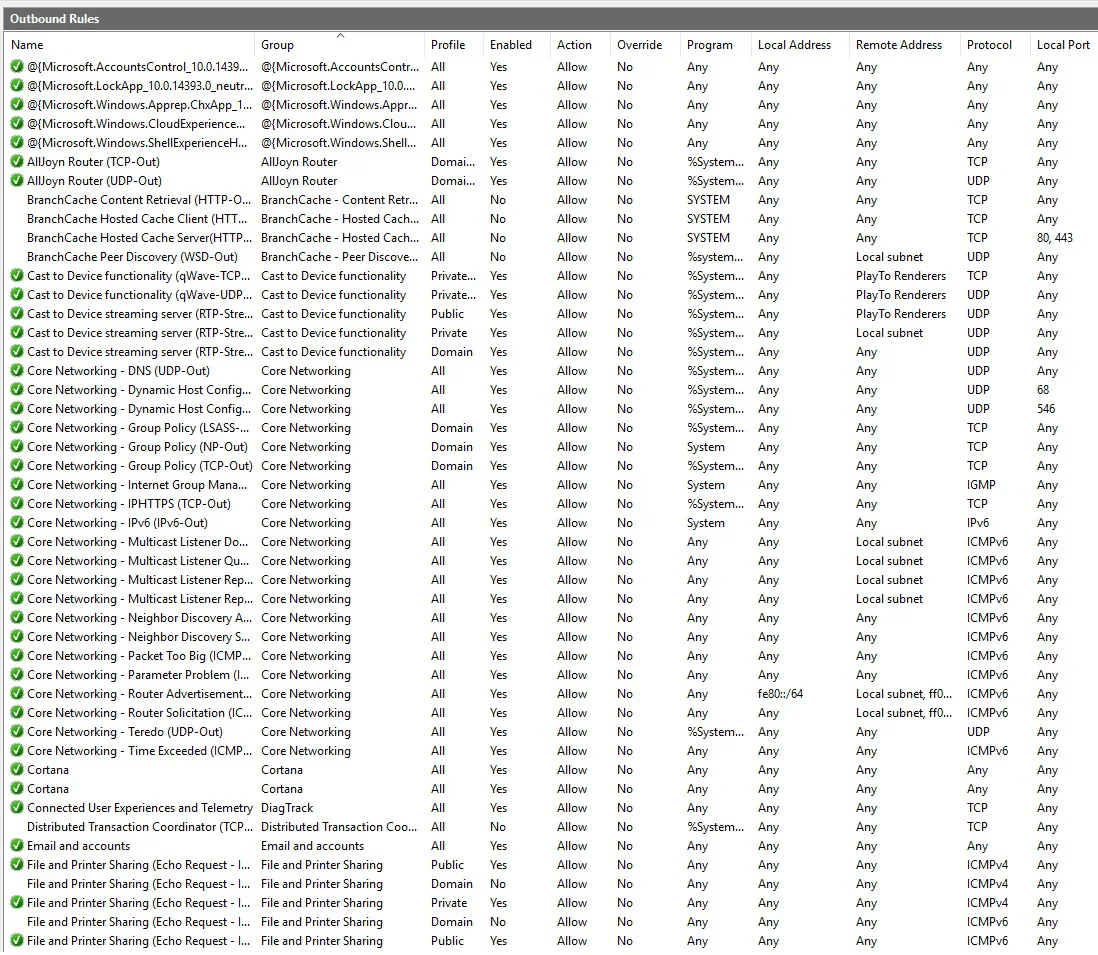Click check icon for Multicast Listener Done rule
The image size is (1098, 955).
(x=17, y=542)
